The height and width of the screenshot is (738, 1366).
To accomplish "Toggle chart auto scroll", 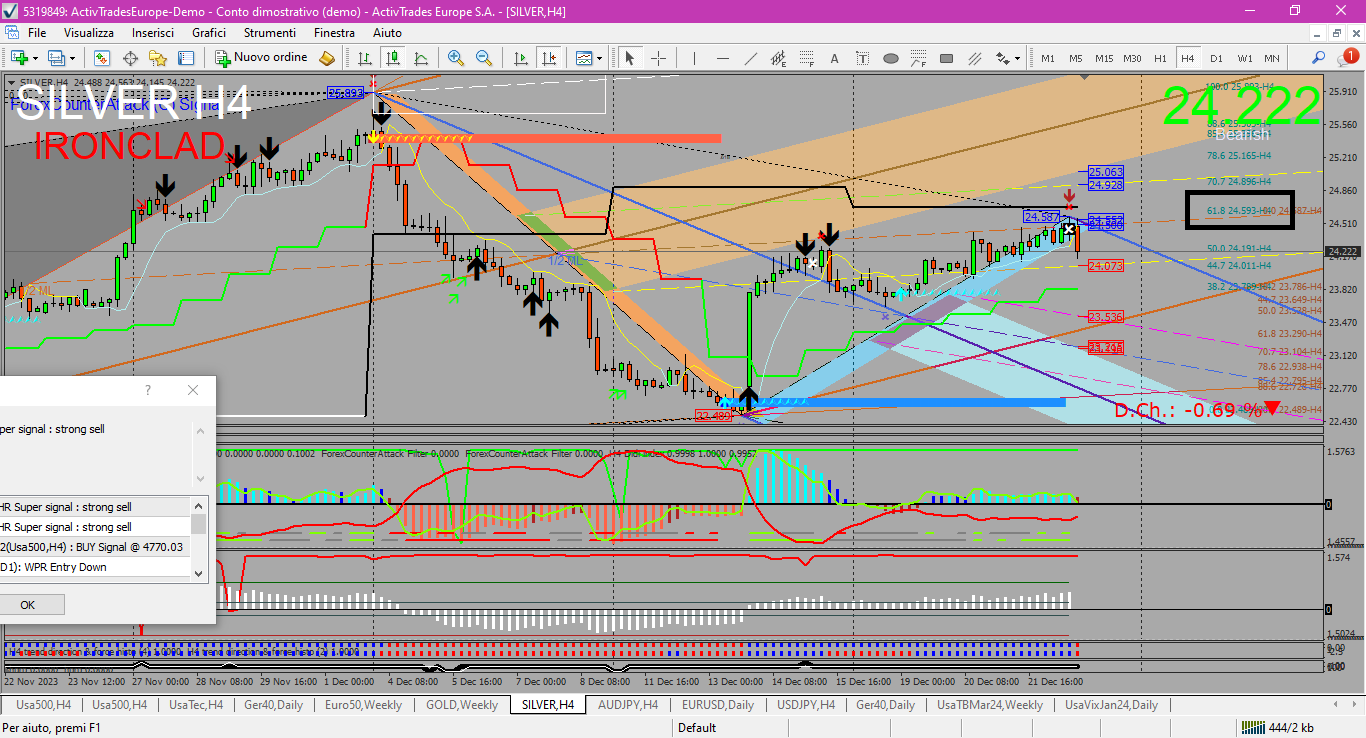I will tap(520, 58).
